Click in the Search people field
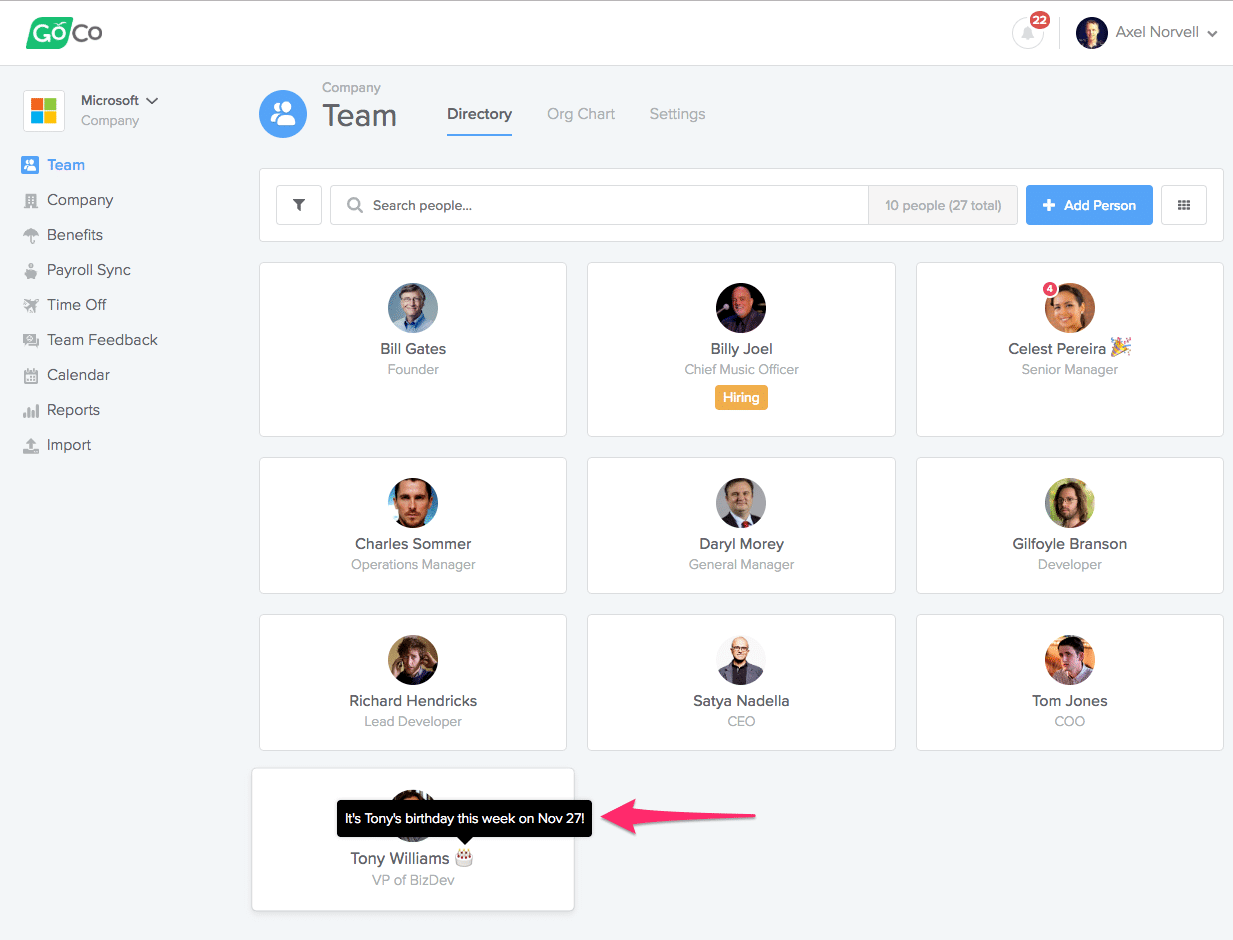 [x=598, y=204]
